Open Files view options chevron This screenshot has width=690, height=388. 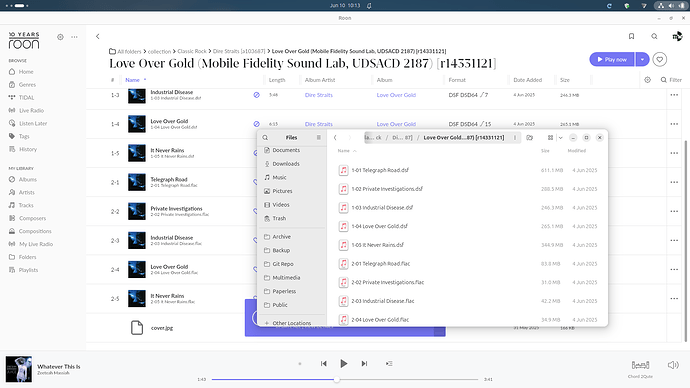[x=560, y=138]
